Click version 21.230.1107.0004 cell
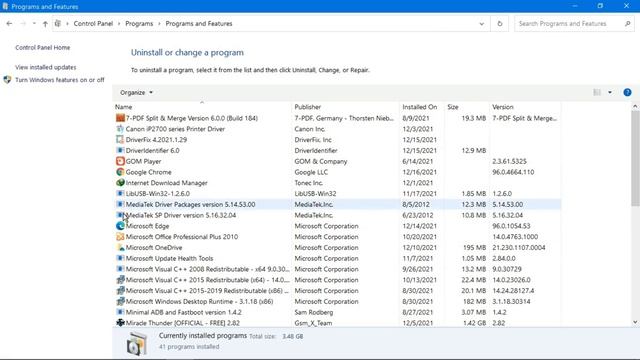Image resolution: width=640 pixels, height=360 pixels. pyautogui.click(x=519, y=247)
